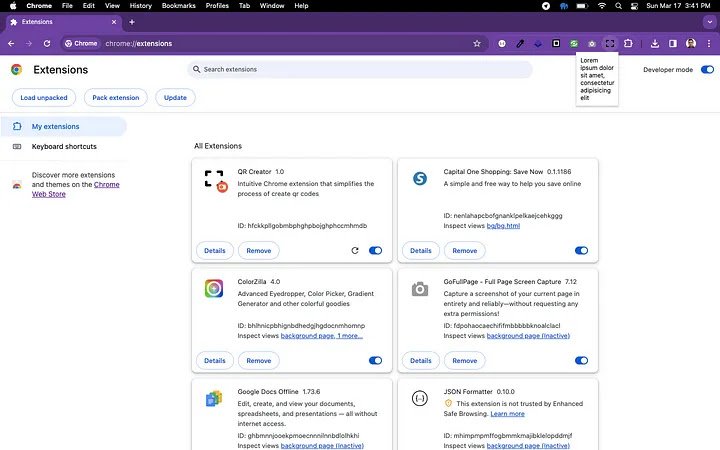This screenshot has width=720, height=450.
Task: Open GoFullPage background page (Inactive) link
Action: click(528, 336)
